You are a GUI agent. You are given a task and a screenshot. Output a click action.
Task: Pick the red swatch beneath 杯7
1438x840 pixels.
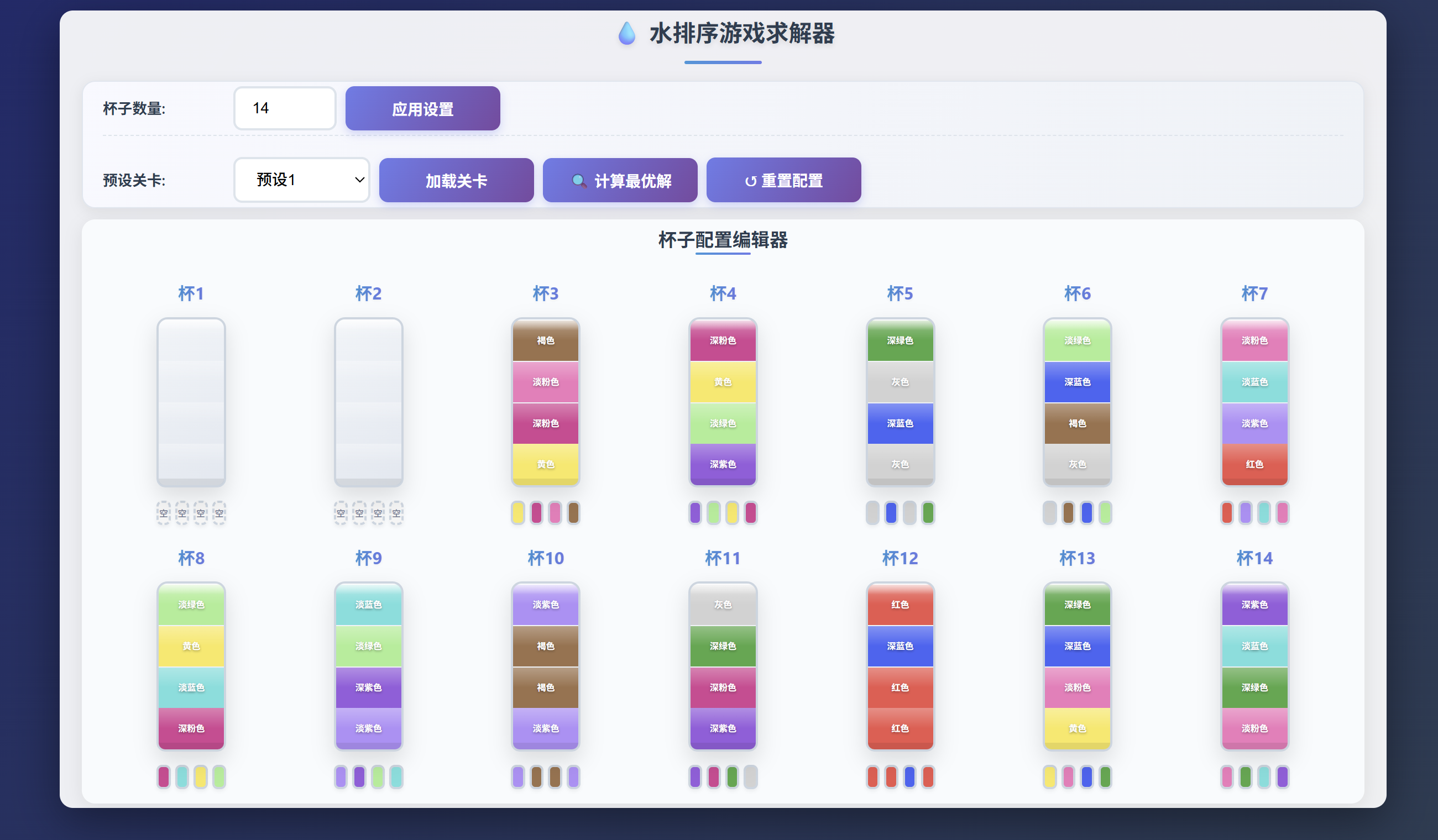tap(1227, 513)
